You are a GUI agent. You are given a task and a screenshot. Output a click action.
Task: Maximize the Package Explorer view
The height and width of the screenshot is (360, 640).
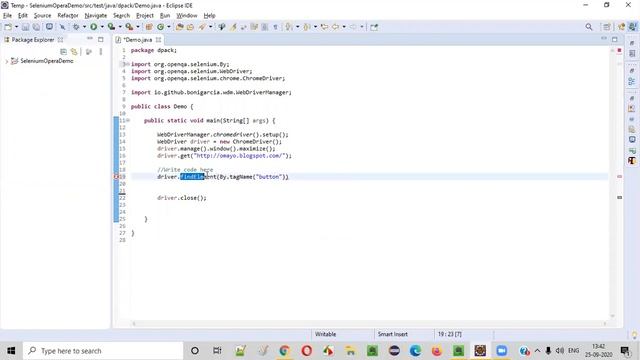(x=101, y=39)
